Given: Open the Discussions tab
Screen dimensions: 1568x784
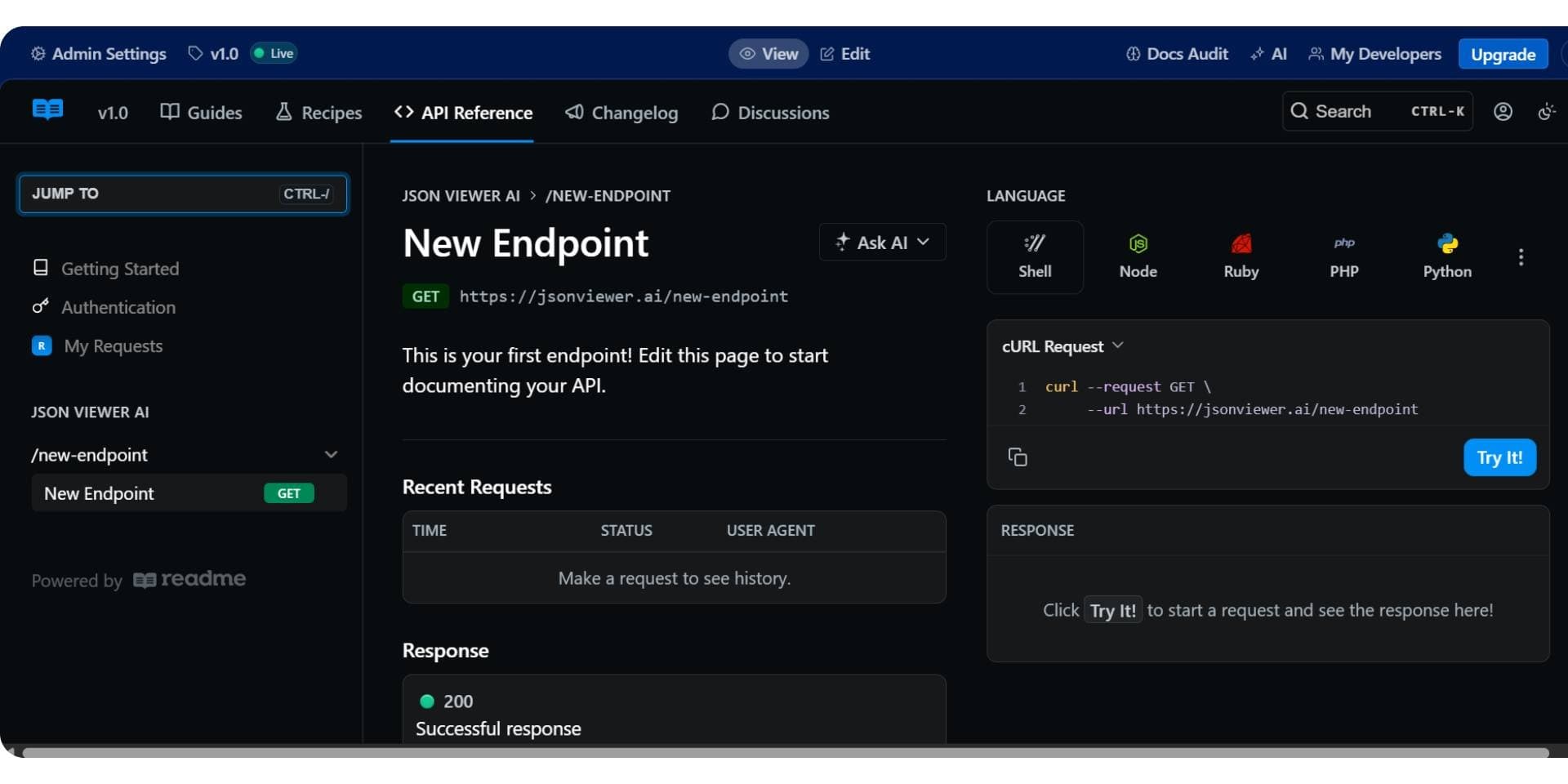Looking at the screenshot, I should click(x=770, y=113).
